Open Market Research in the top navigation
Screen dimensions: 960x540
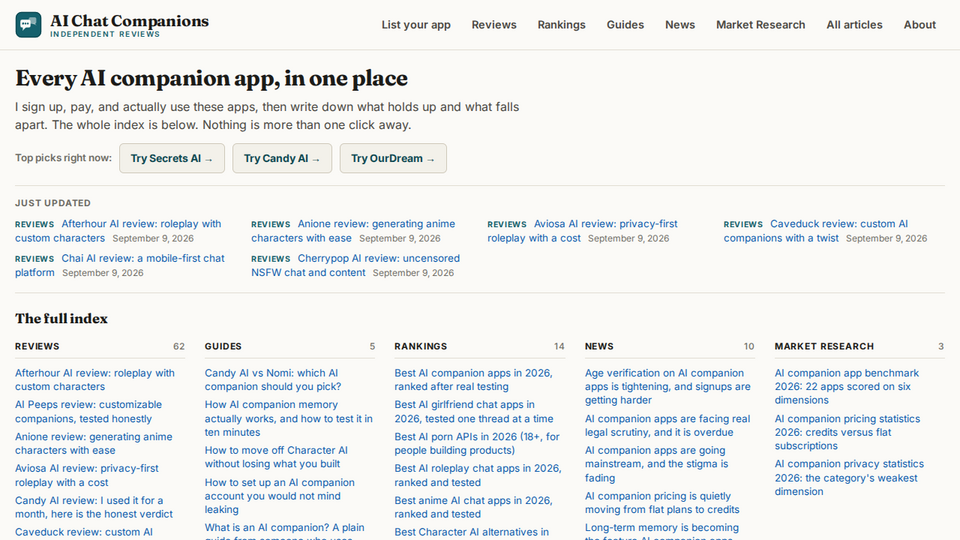click(760, 25)
